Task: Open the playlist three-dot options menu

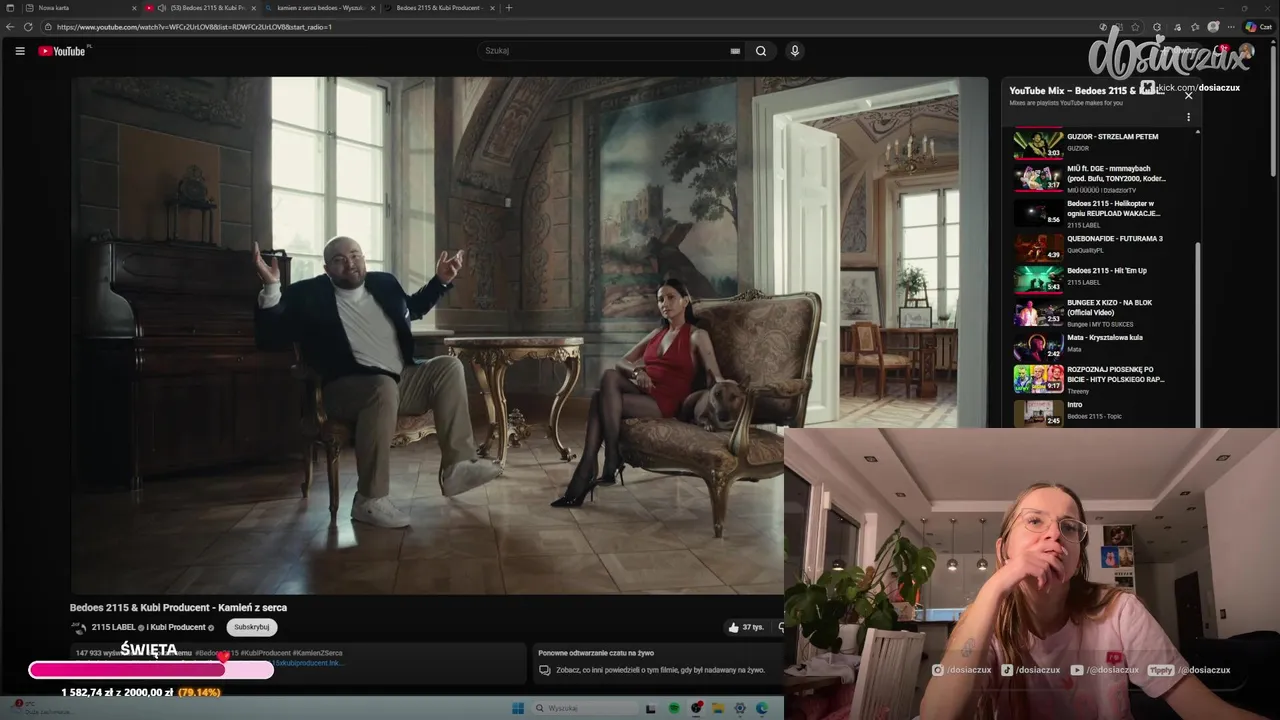Action: tap(1188, 117)
